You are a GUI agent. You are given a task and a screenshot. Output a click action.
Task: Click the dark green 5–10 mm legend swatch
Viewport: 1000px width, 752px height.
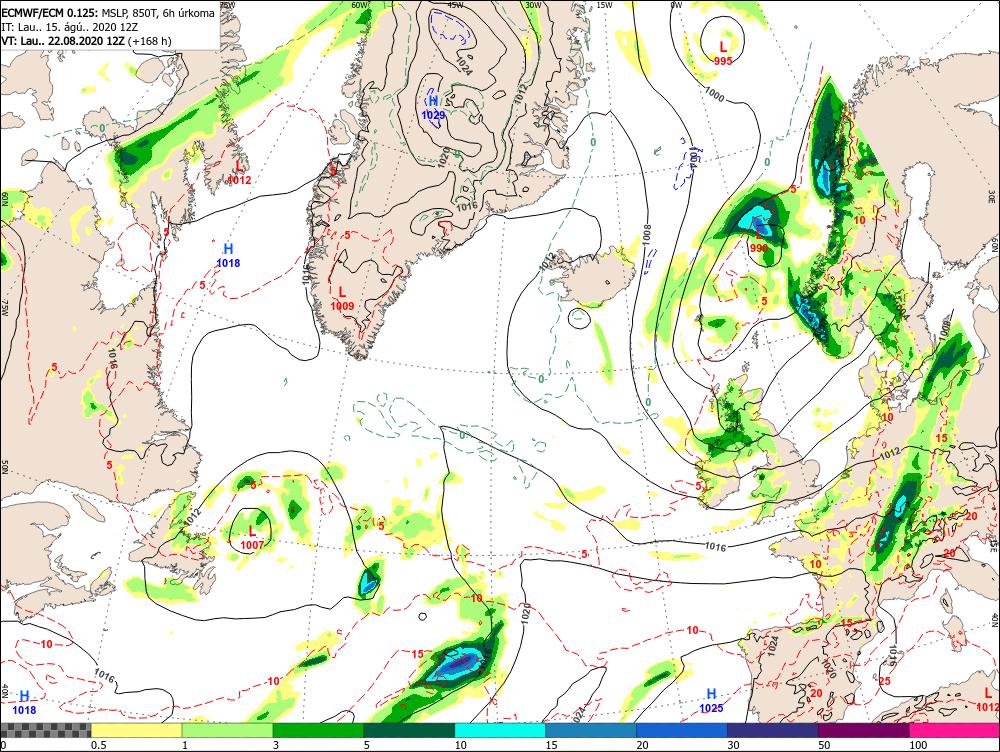[x=409, y=730]
